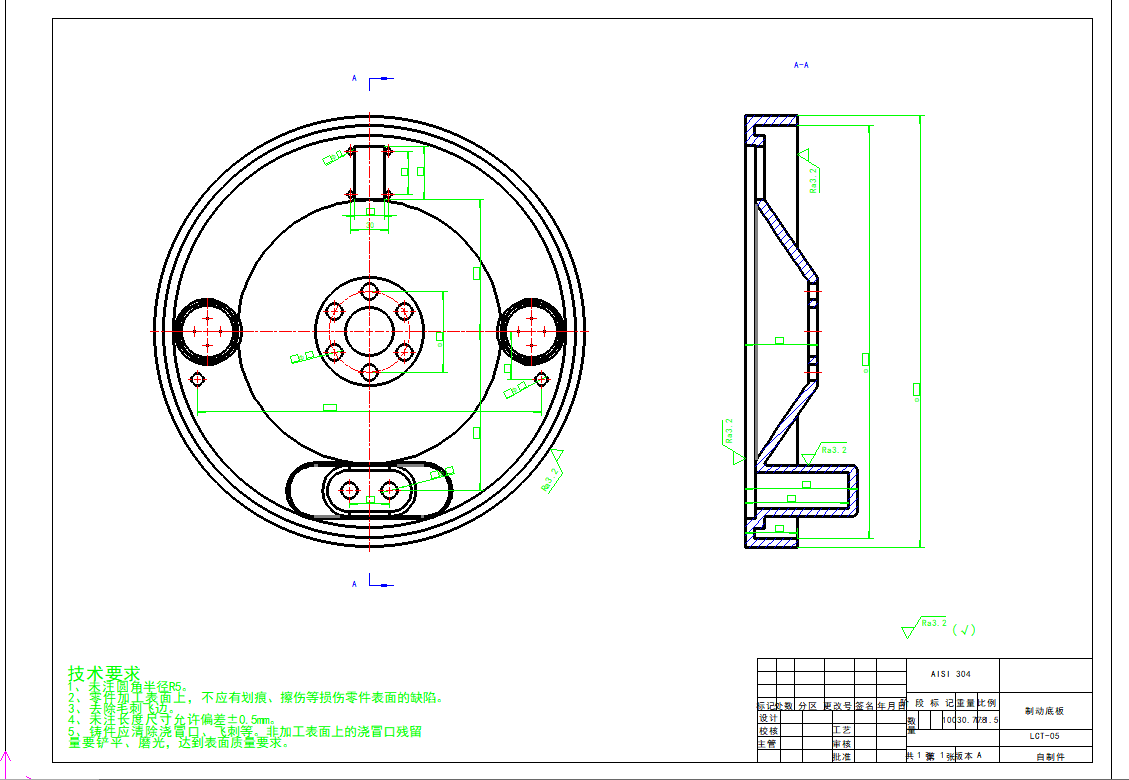Image resolution: width=1129 pixels, height=780 pixels.
Task: Select the LCT-05 drawing number cell
Action: pos(1045,736)
